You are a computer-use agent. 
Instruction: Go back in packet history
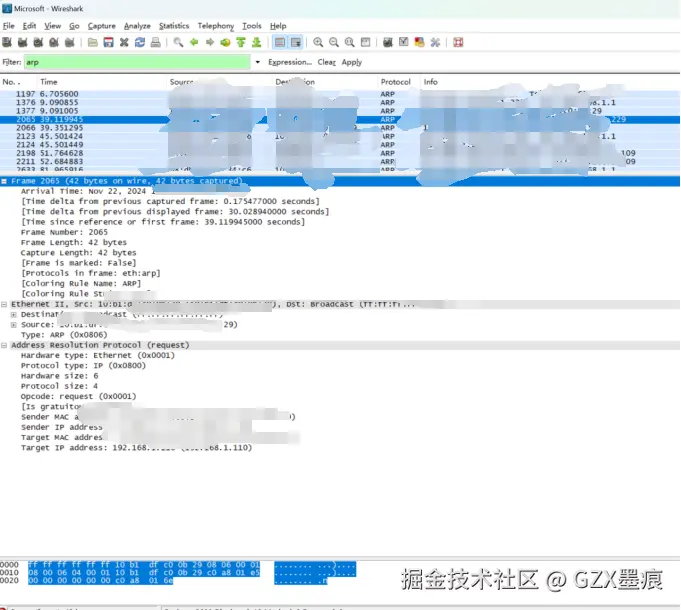pyautogui.click(x=194, y=42)
